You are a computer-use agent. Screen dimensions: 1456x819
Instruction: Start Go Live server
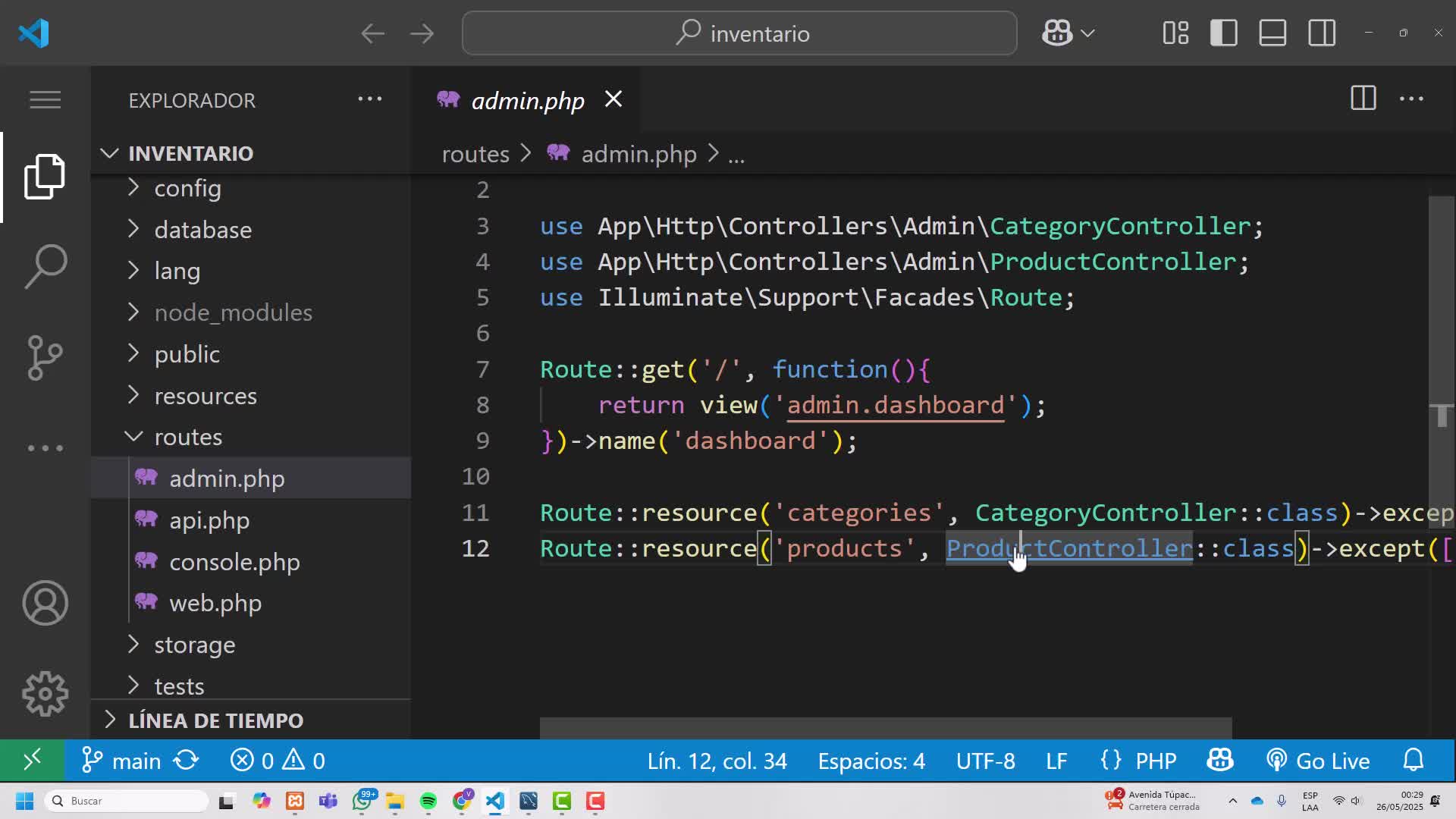coord(1318,761)
